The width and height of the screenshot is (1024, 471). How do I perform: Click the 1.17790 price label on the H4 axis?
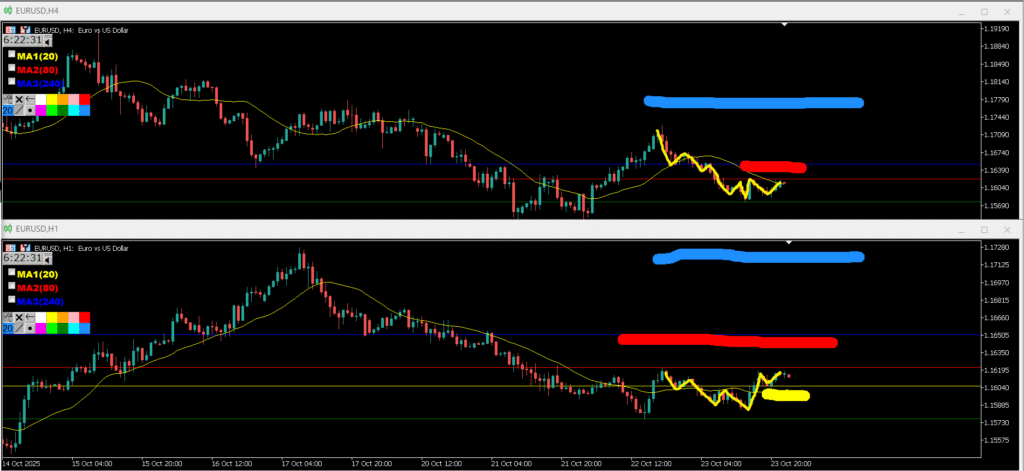pos(999,100)
